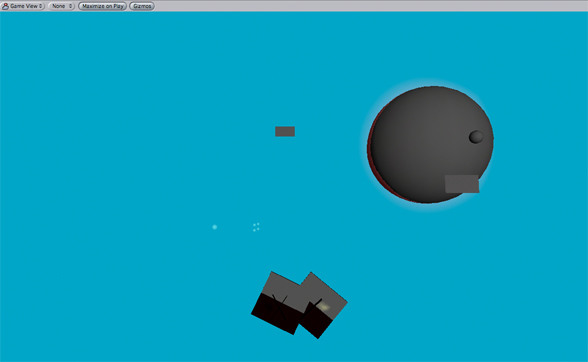Toggle the Gizmos button
Screen dimensions: 588x362
pyautogui.click(x=142, y=6)
